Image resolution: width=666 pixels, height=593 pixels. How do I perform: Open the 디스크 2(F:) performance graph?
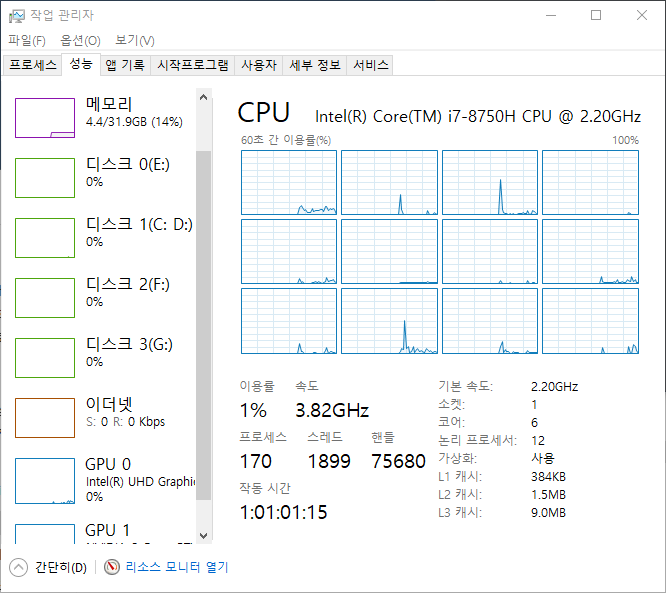pos(45,298)
